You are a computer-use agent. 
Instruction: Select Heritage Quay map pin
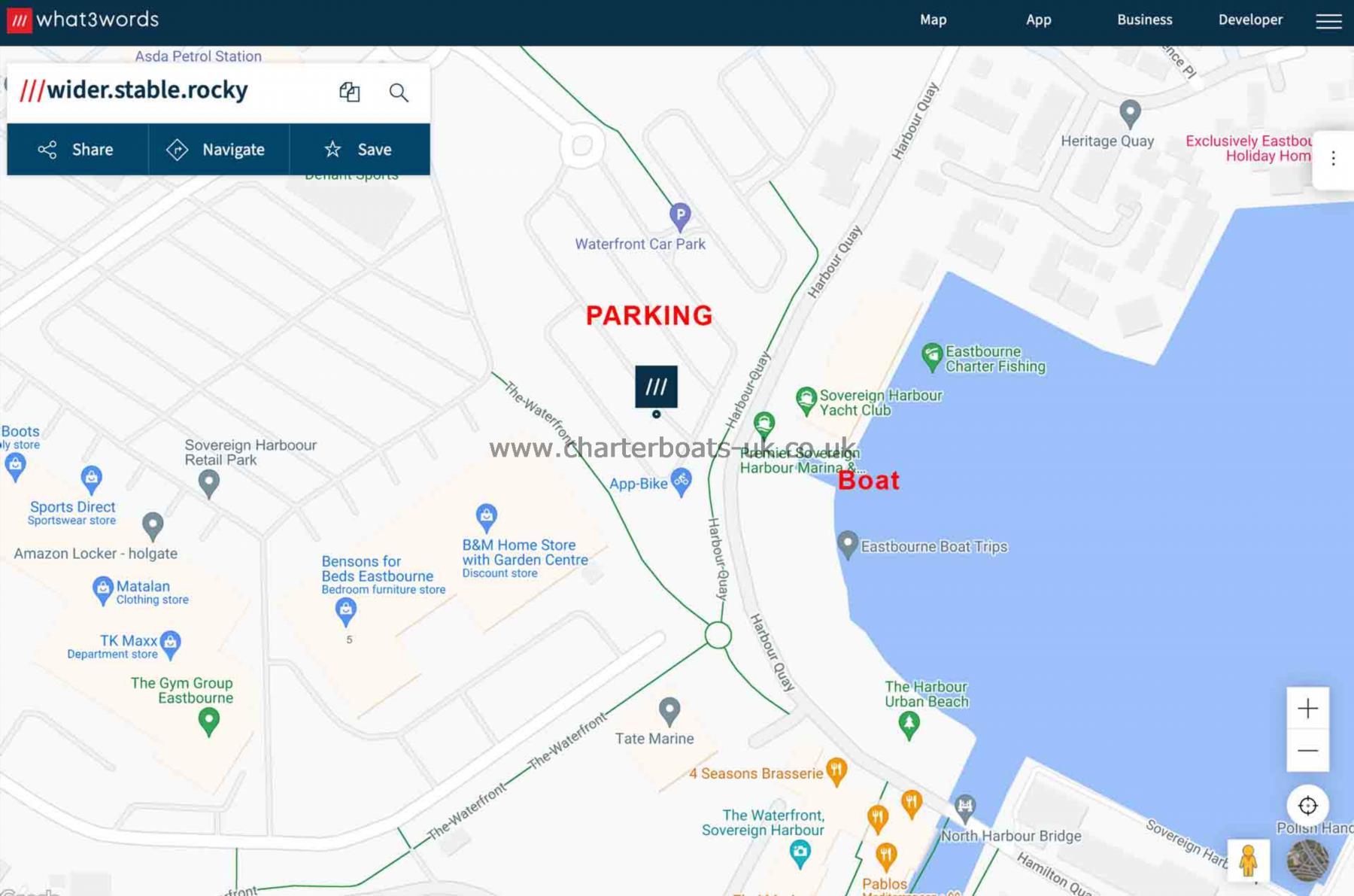(1130, 114)
